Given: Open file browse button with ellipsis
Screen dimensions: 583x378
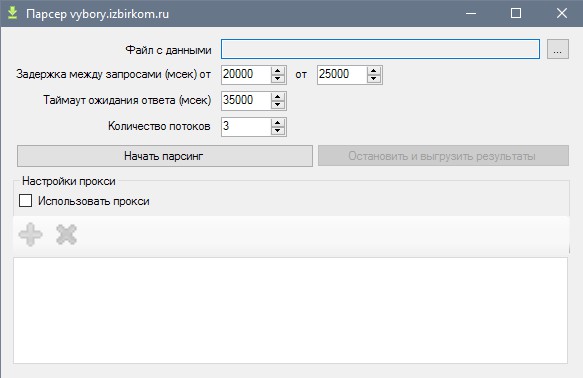Looking at the screenshot, I should pyautogui.click(x=557, y=49).
